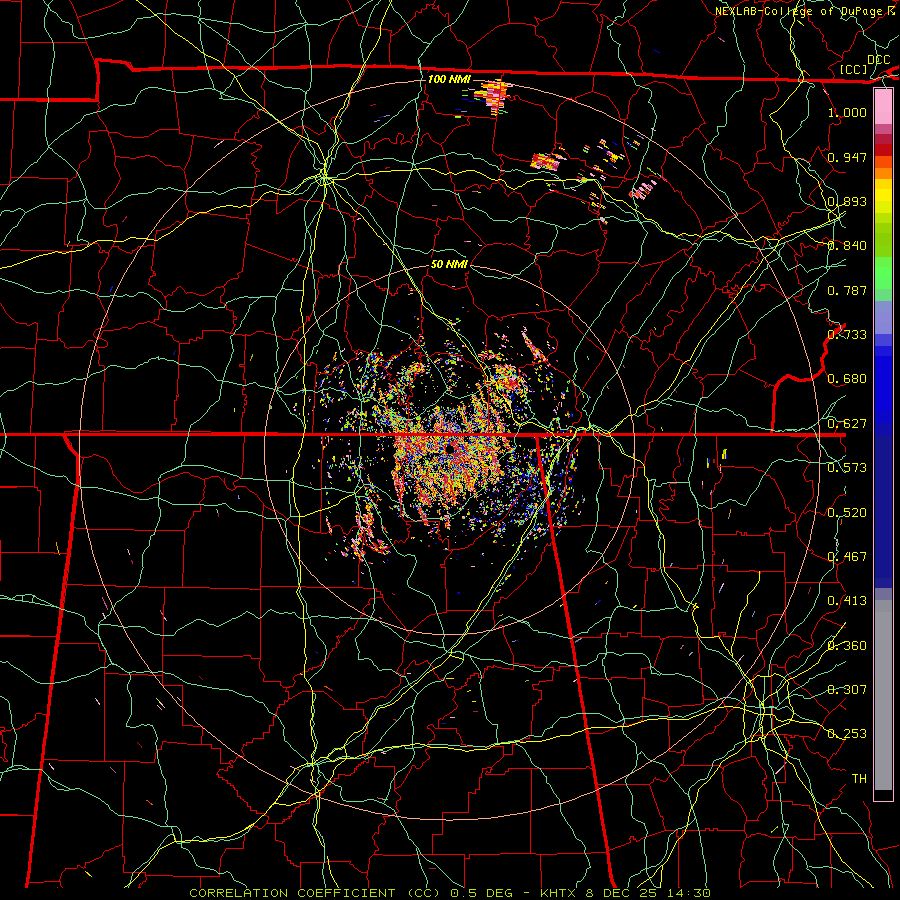Click the [CC] label above the color bar

click(x=854, y=69)
